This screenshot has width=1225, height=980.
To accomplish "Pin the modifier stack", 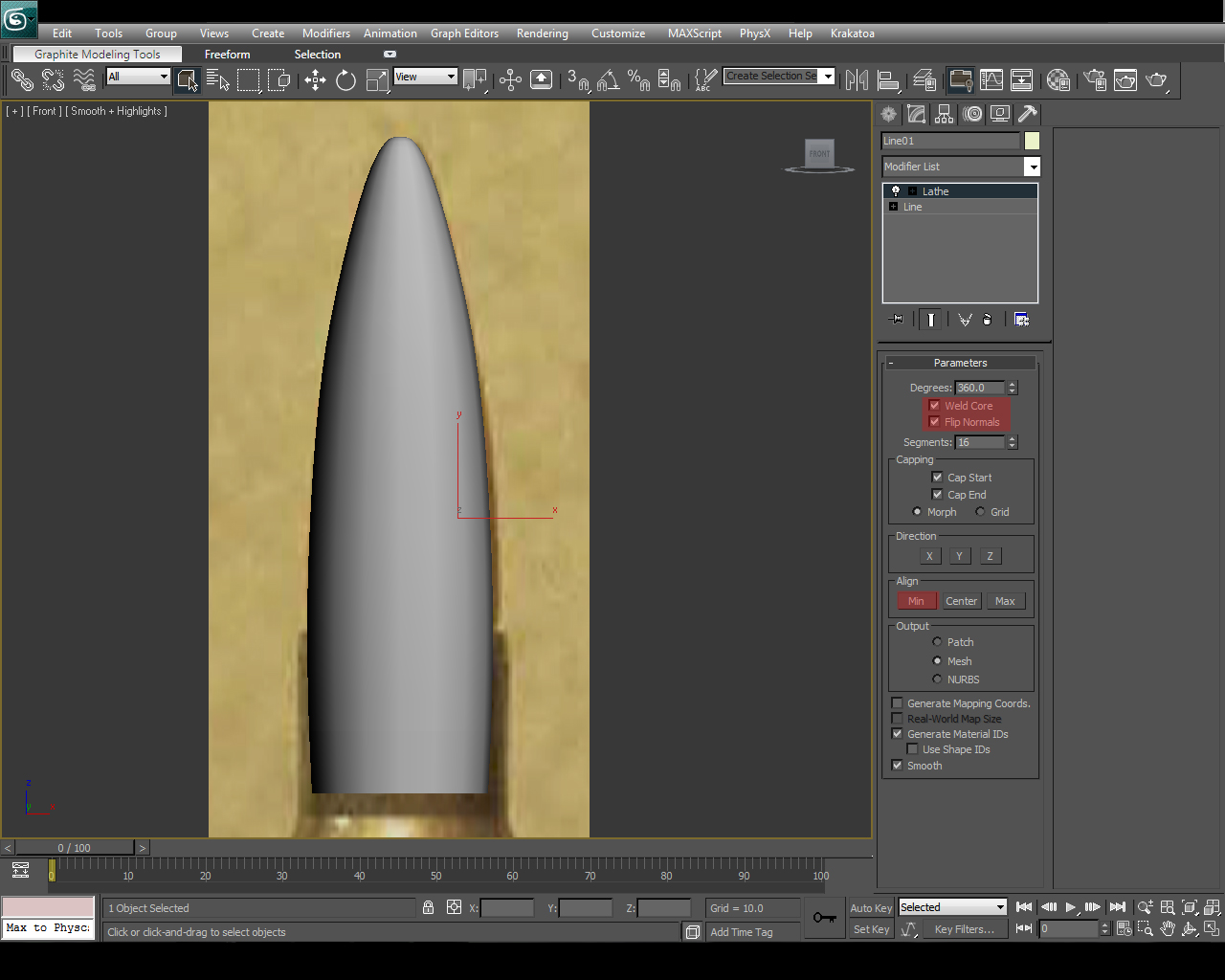I will point(897,319).
